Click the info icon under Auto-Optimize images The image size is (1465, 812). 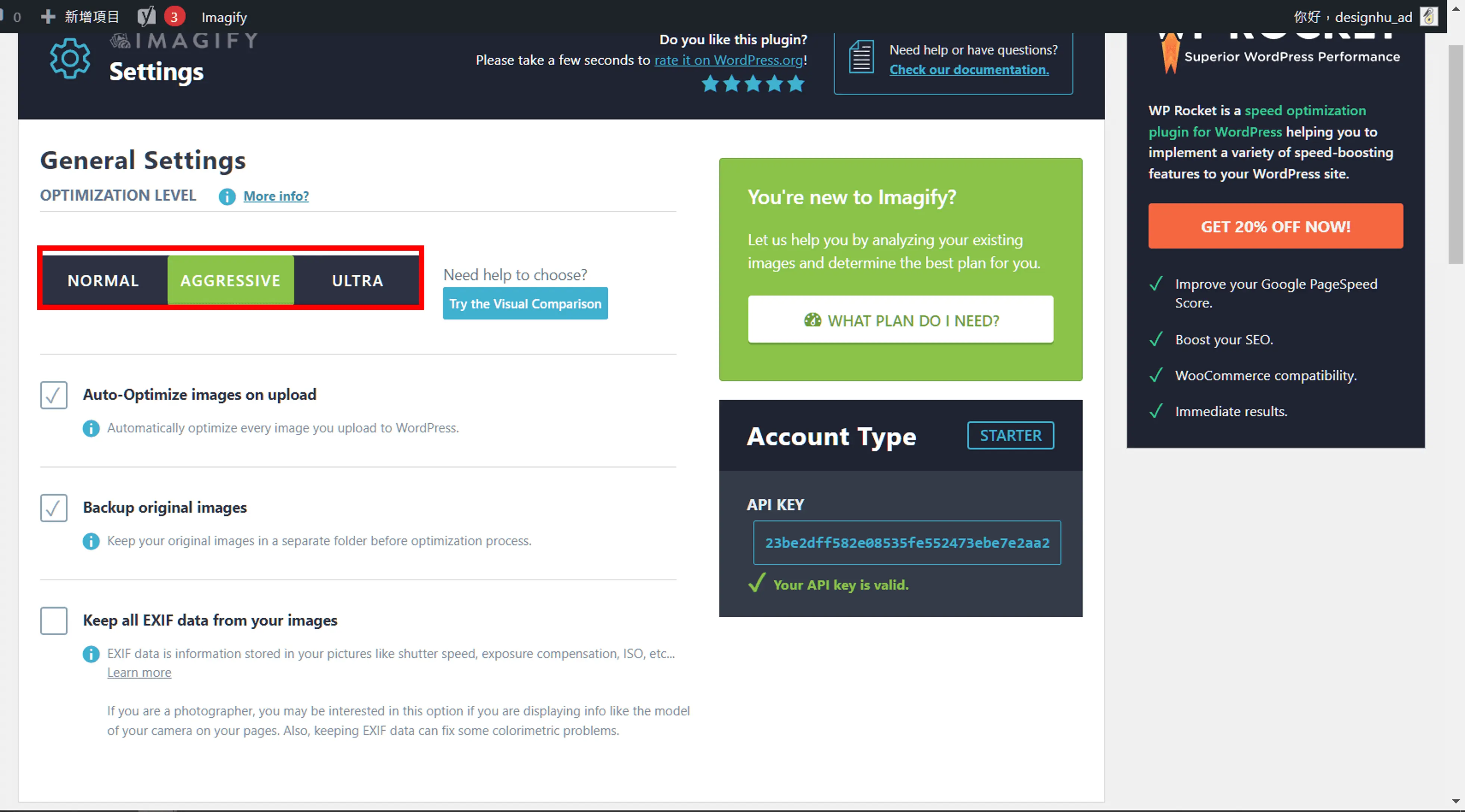tap(91, 428)
